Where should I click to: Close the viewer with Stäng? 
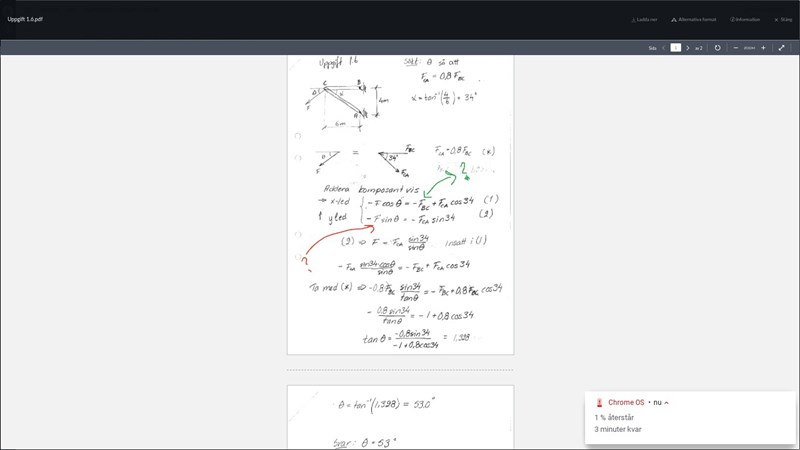(782, 19)
